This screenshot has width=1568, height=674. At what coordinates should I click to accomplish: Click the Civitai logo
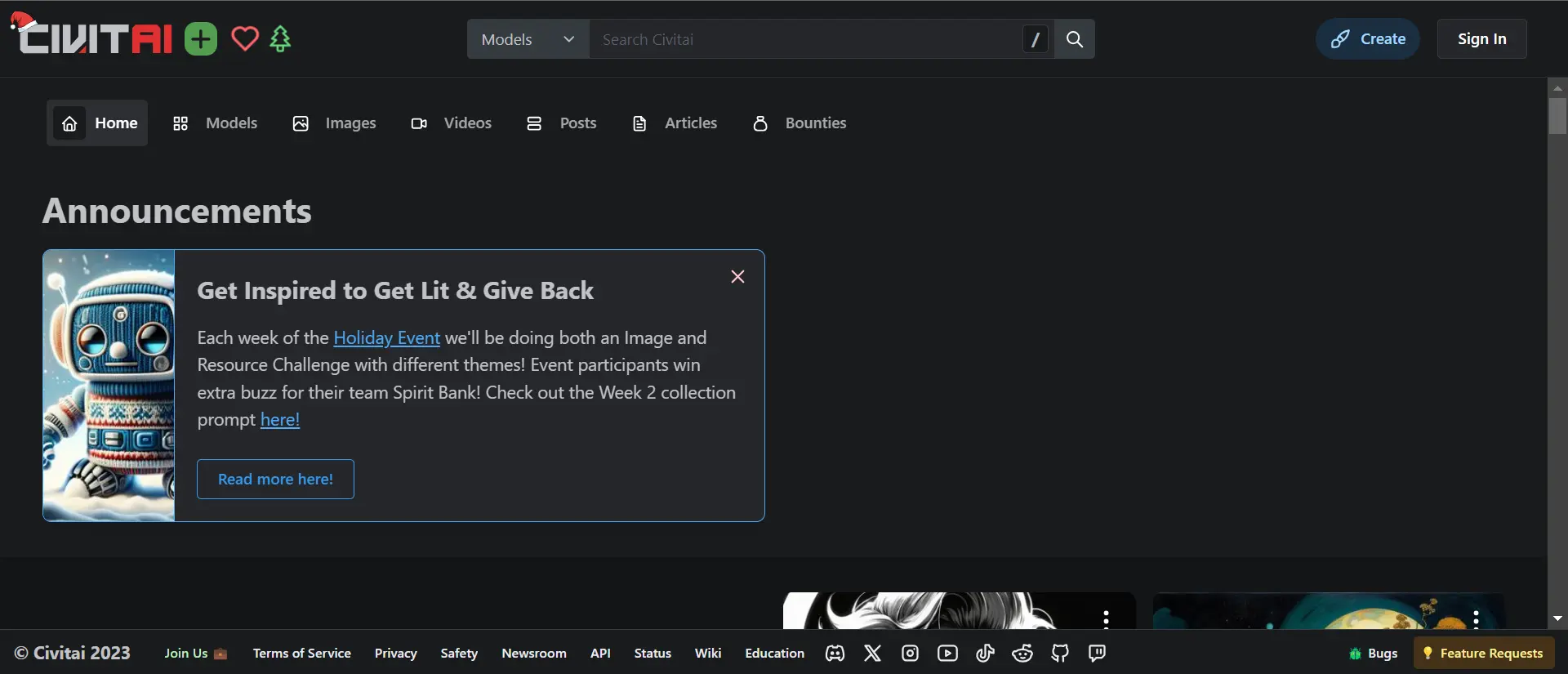[x=91, y=36]
